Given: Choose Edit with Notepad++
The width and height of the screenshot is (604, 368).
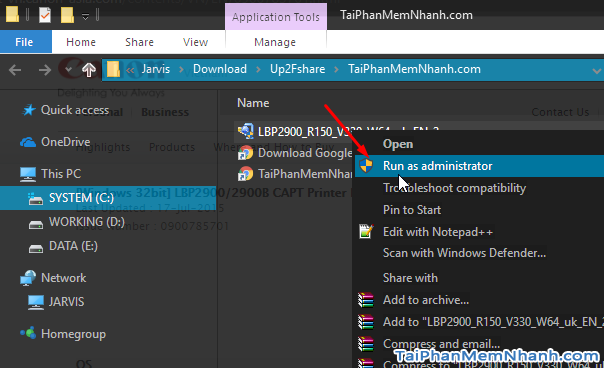Looking at the screenshot, I should (x=438, y=232).
